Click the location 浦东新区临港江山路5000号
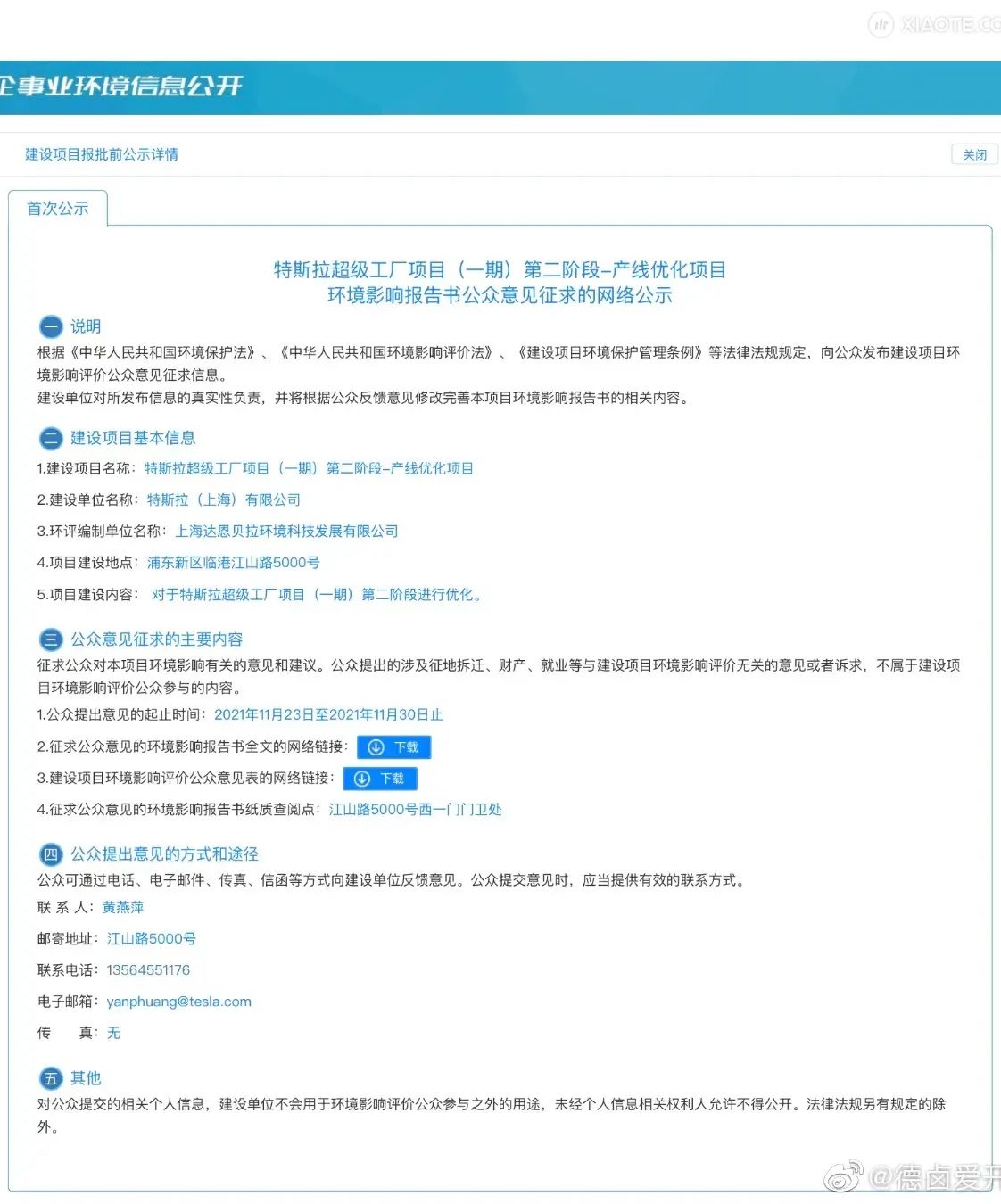Screen dimensions: 1001x1204 click(x=234, y=563)
